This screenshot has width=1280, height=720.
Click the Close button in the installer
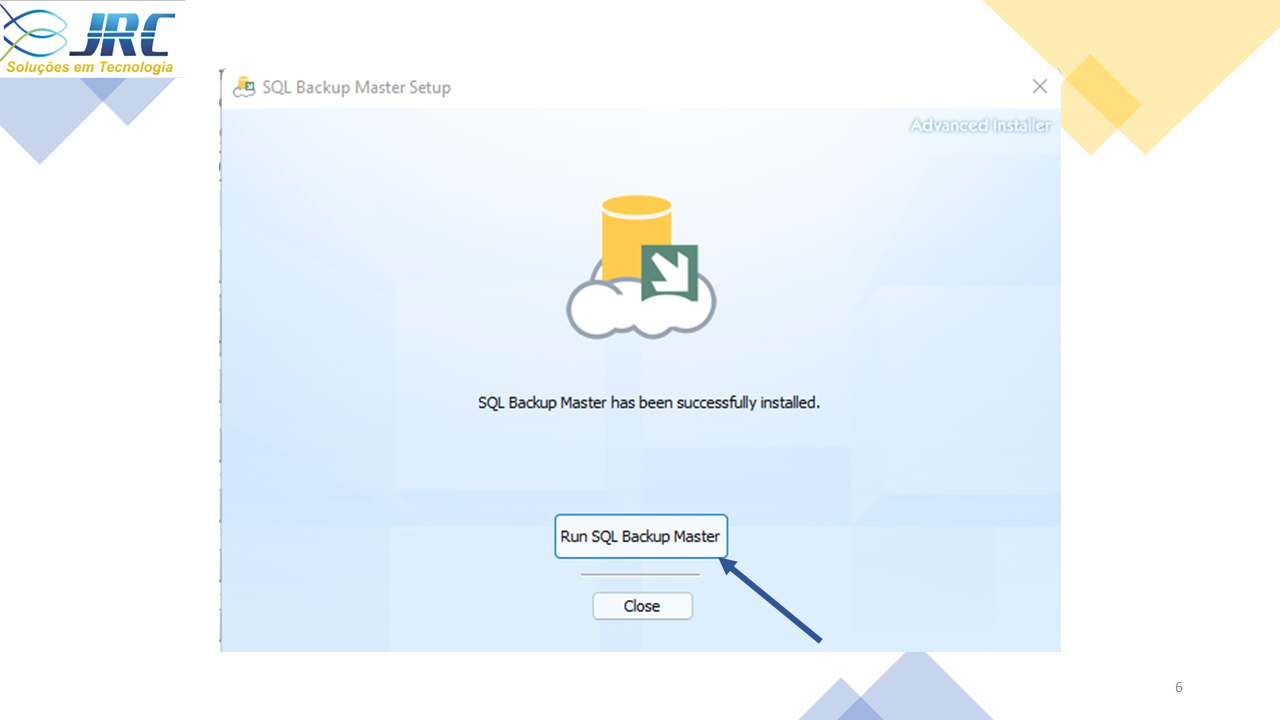pos(642,606)
